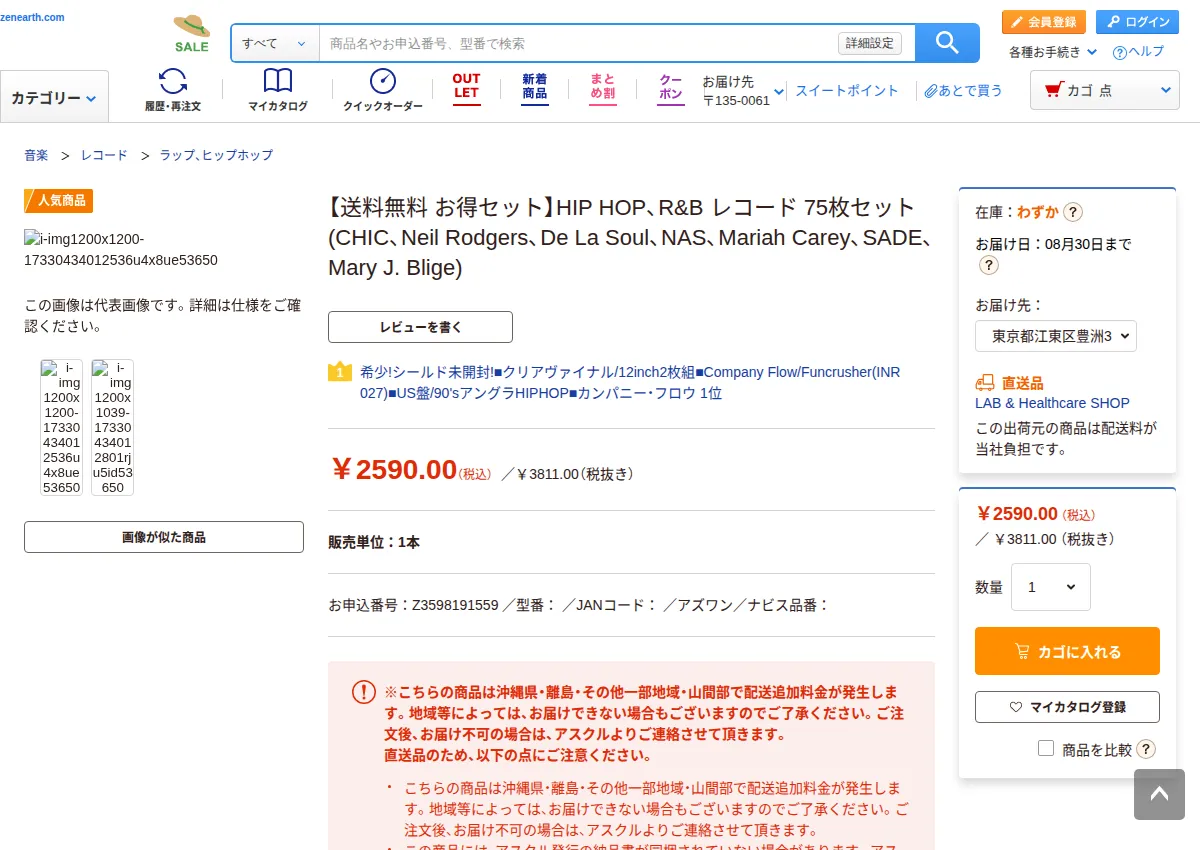The height and width of the screenshot is (850, 1200).
Task: Click the large red ￥2590.00 price
Action: click(x=393, y=469)
